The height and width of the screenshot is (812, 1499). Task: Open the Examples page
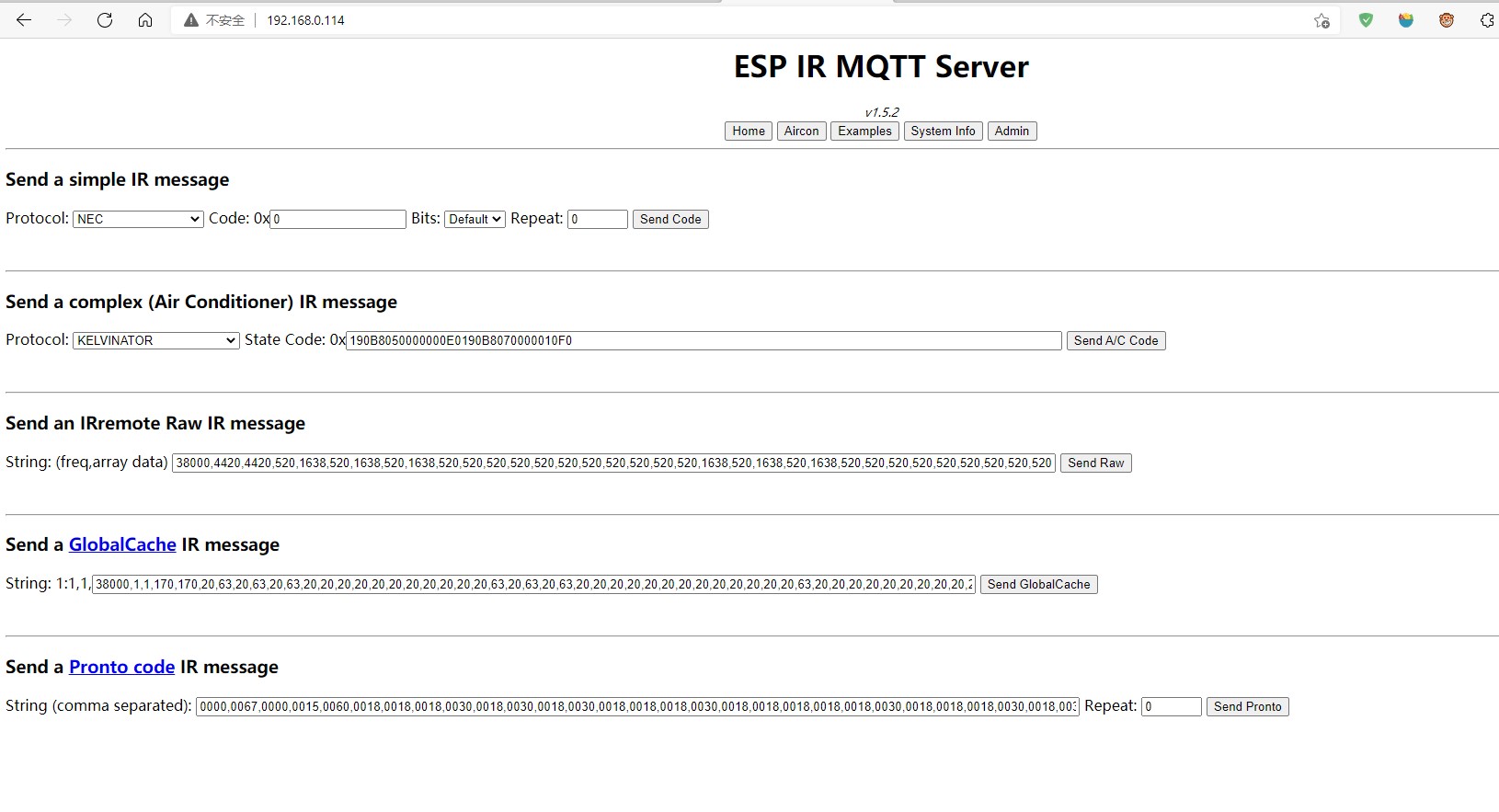click(x=864, y=132)
